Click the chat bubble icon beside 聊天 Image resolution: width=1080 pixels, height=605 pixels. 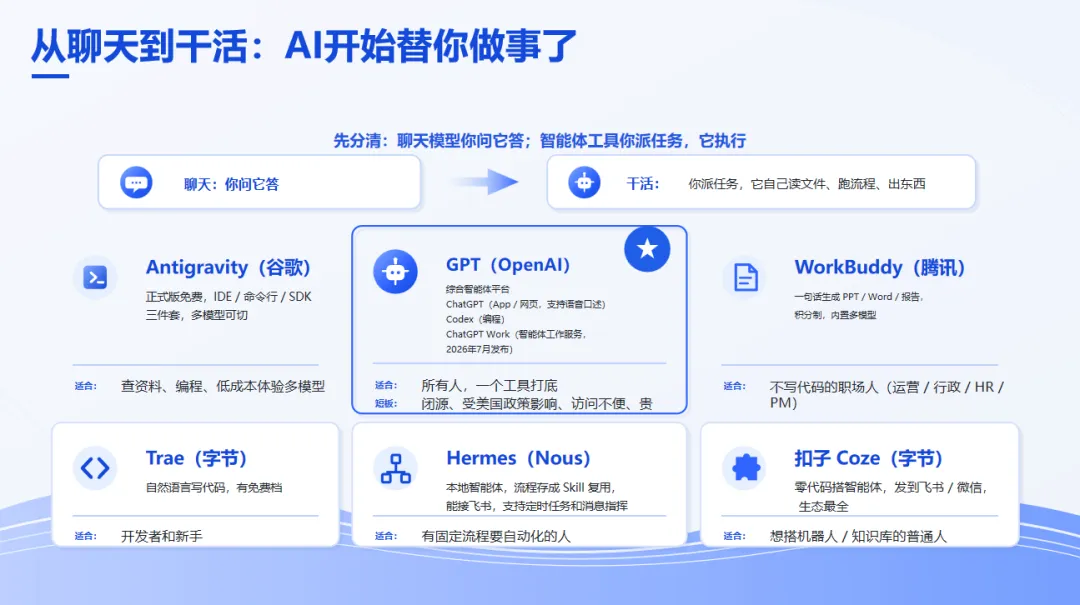pos(136,183)
